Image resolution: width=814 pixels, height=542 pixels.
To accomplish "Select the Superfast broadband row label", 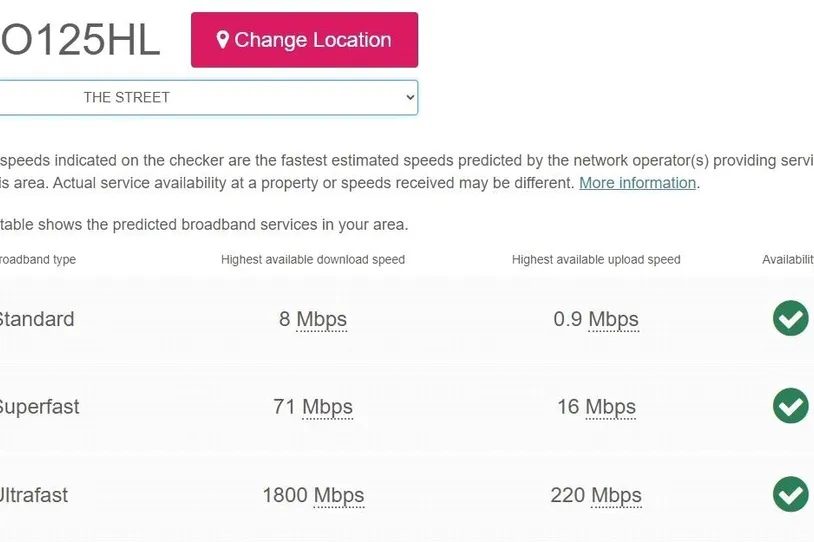I will pos(39,407).
